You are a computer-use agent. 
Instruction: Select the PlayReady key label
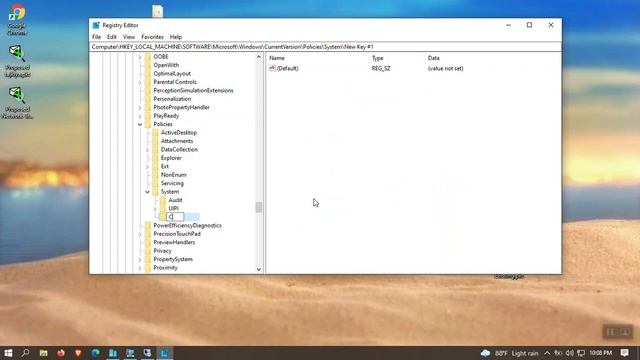tap(166, 116)
